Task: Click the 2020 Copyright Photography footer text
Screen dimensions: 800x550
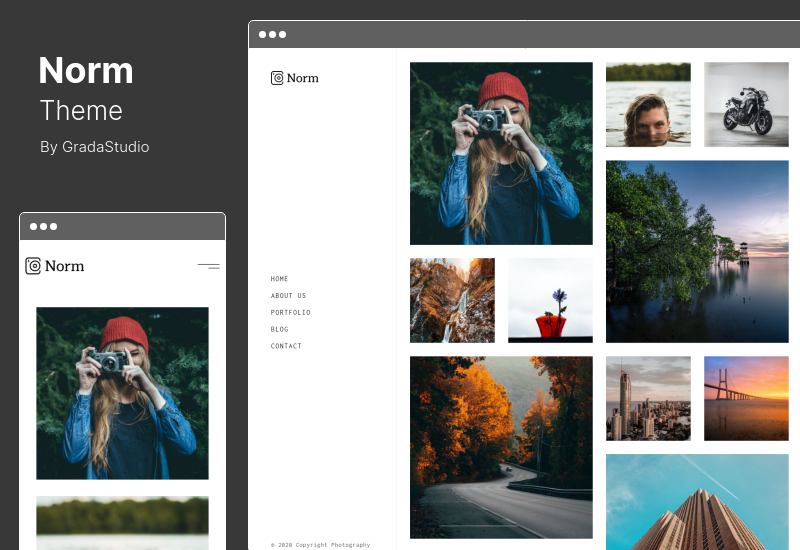Action: [320, 545]
